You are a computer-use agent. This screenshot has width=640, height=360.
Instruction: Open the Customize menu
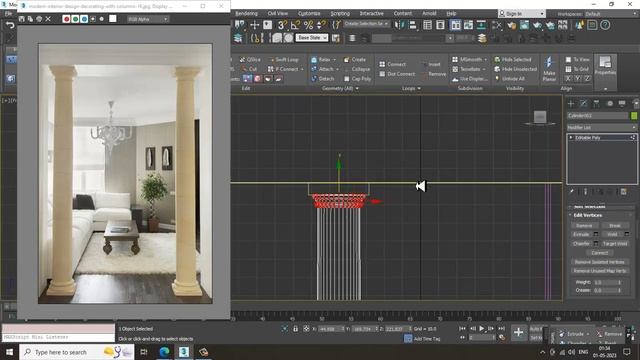pyautogui.click(x=309, y=13)
